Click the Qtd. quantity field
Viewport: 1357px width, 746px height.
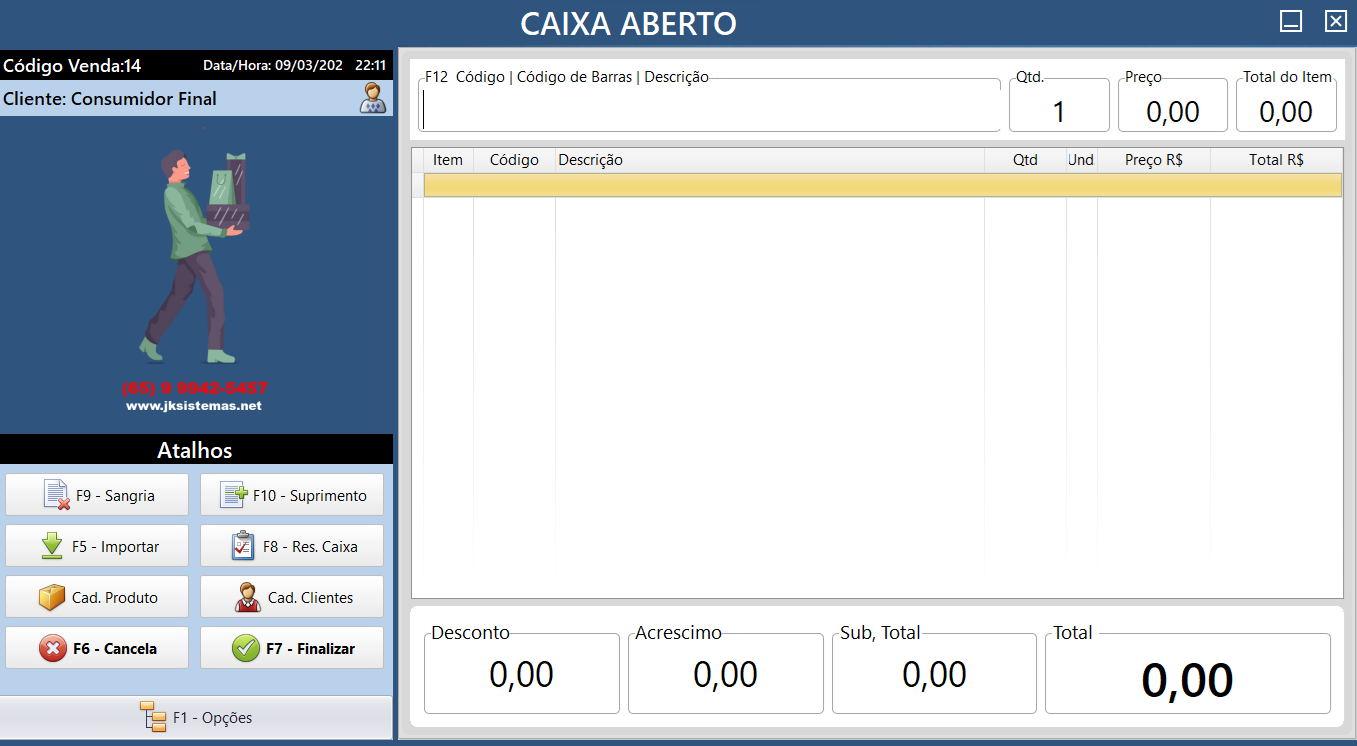pos(1058,110)
